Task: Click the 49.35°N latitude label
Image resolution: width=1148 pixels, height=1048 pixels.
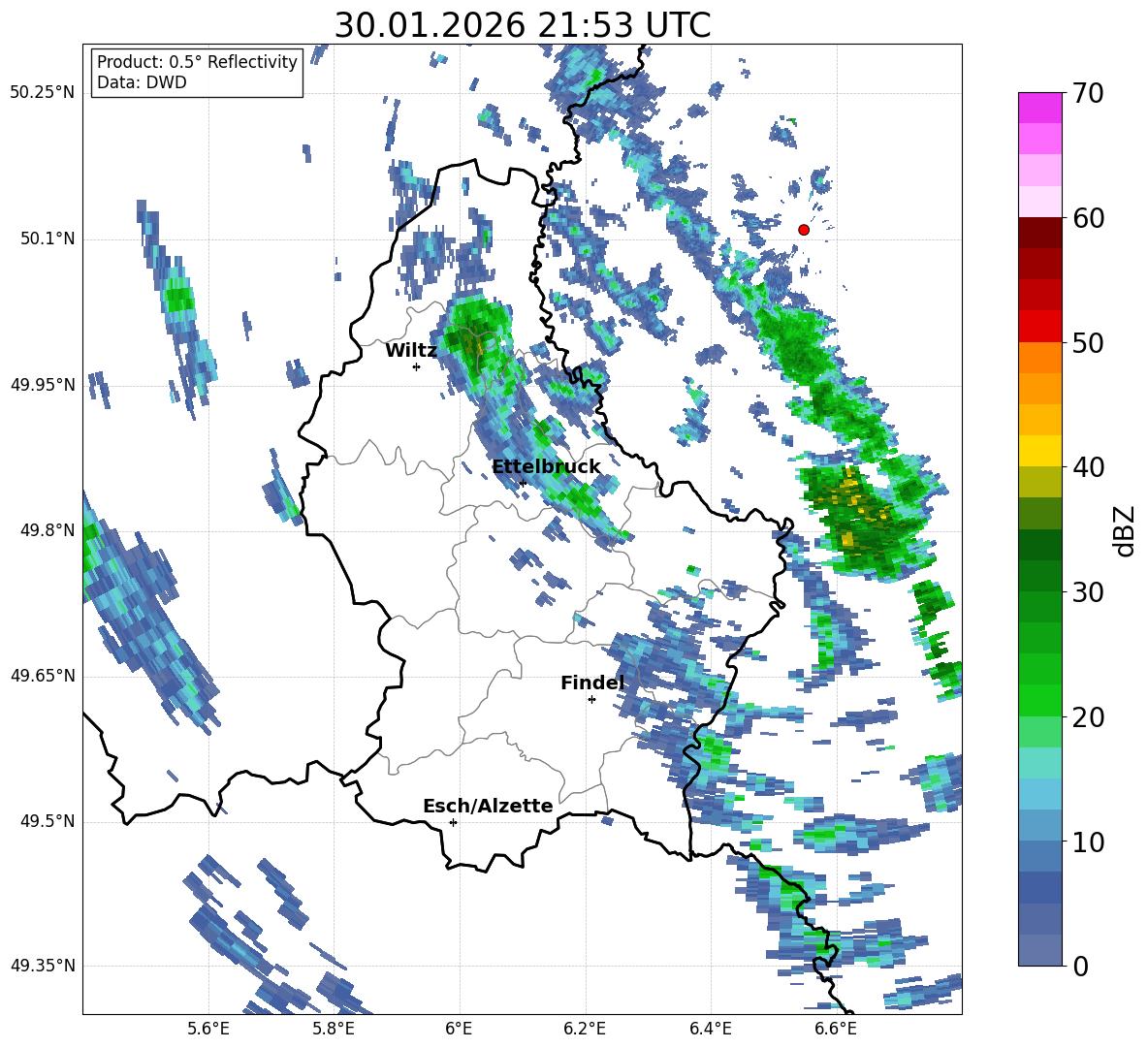Action: pyautogui.click(x=43, y=966)
